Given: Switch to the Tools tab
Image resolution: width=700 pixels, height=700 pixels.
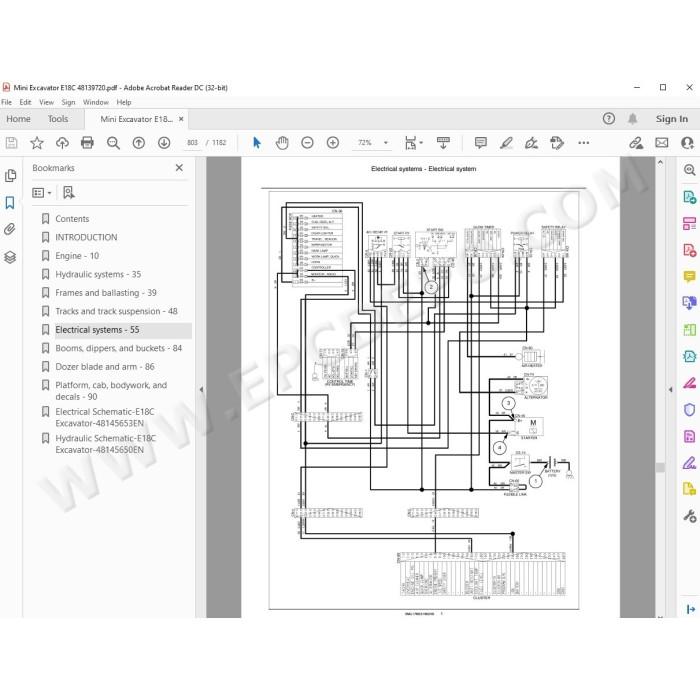Looking at the screenshot, I should pos(58,119).
